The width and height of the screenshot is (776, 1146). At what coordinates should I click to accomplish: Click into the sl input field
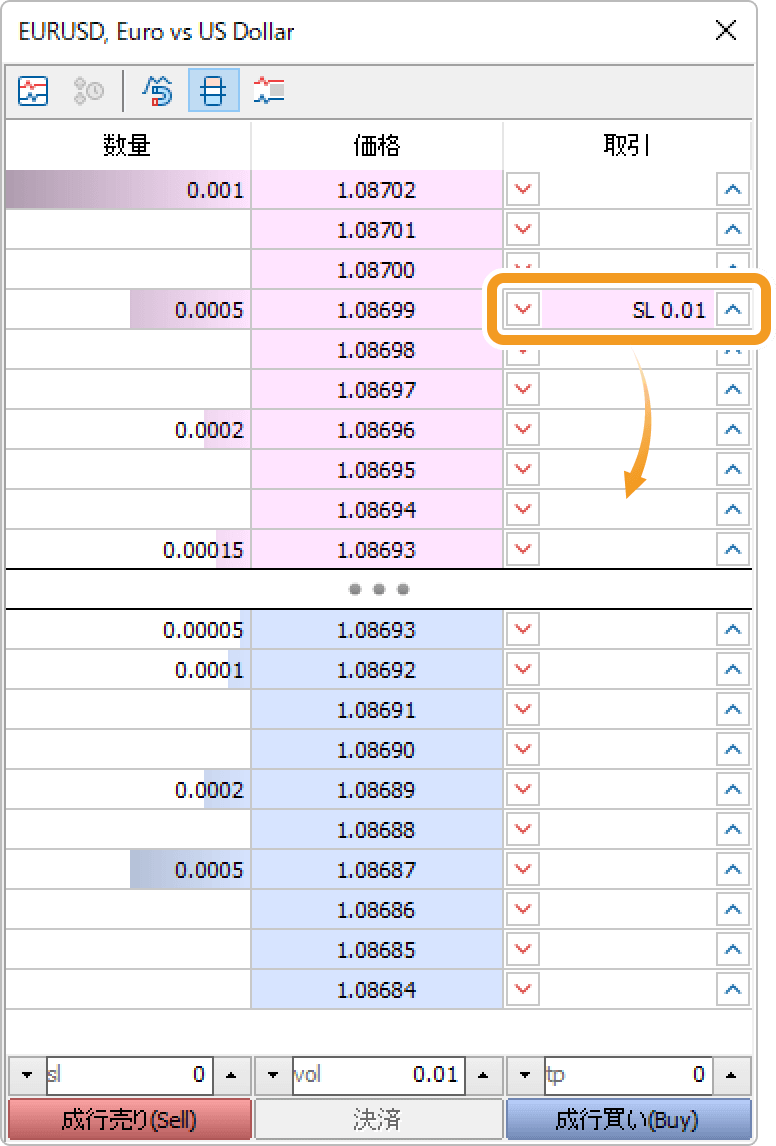coord(129,1075)
